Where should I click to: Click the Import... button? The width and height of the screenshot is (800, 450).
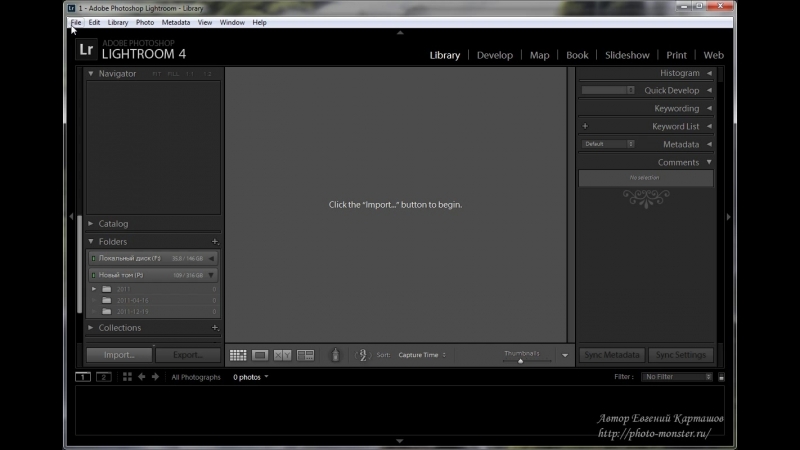click(x=119, y=355)
